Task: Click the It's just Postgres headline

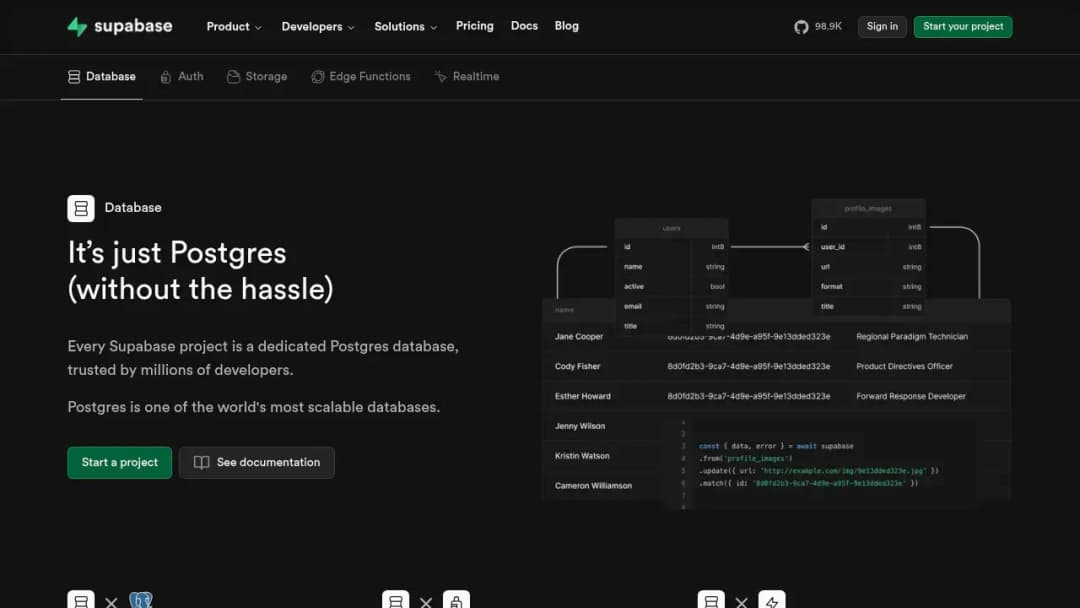Action: (200, 271)
